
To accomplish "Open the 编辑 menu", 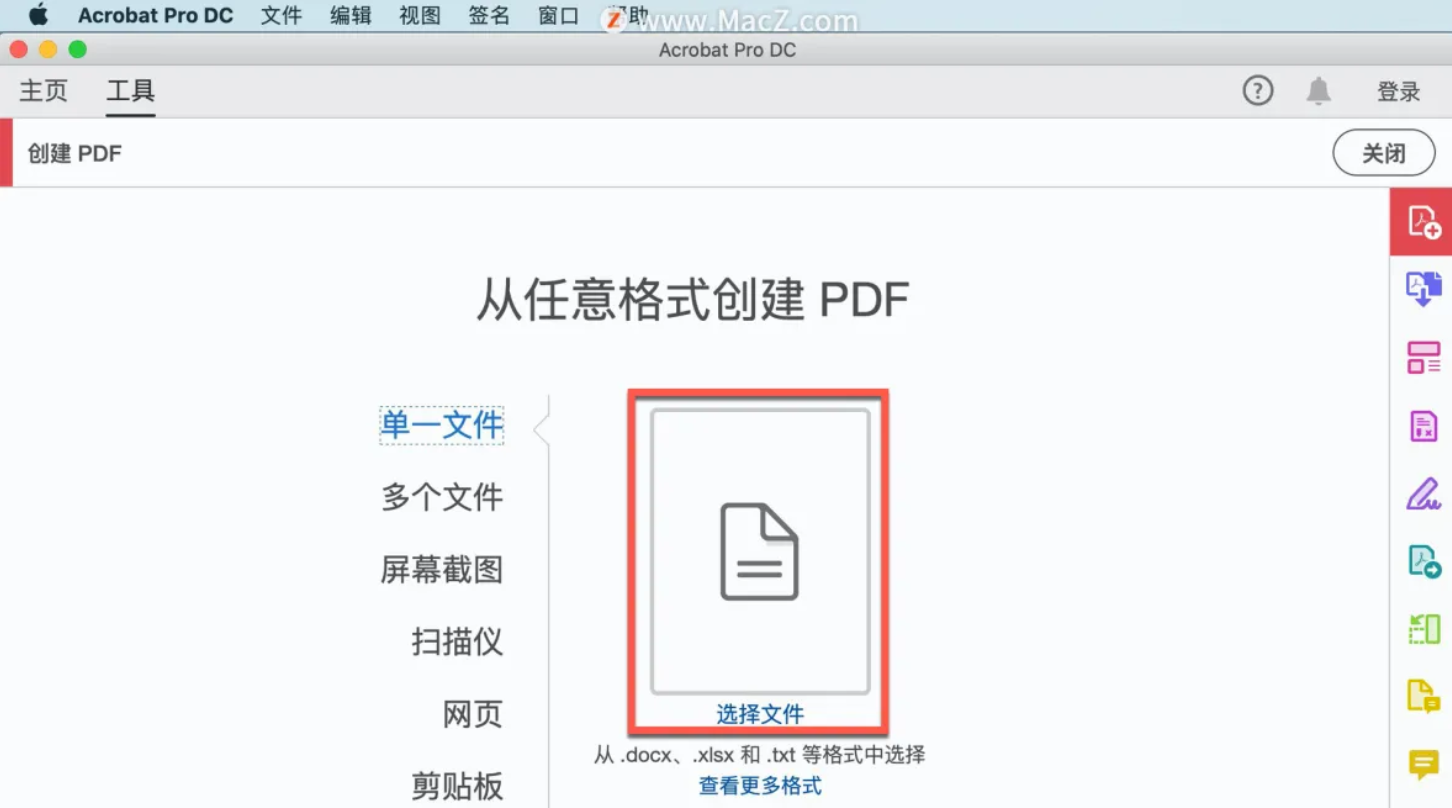I will [350, 16].
